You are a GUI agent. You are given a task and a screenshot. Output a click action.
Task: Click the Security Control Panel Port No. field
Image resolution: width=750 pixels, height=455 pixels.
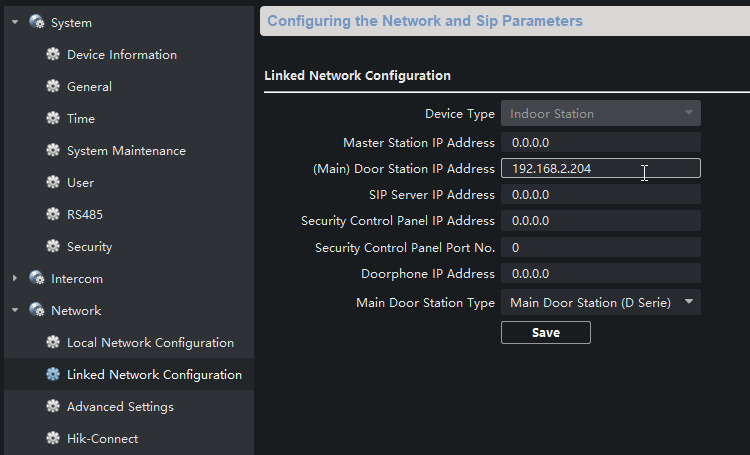(x=600, y=247)
